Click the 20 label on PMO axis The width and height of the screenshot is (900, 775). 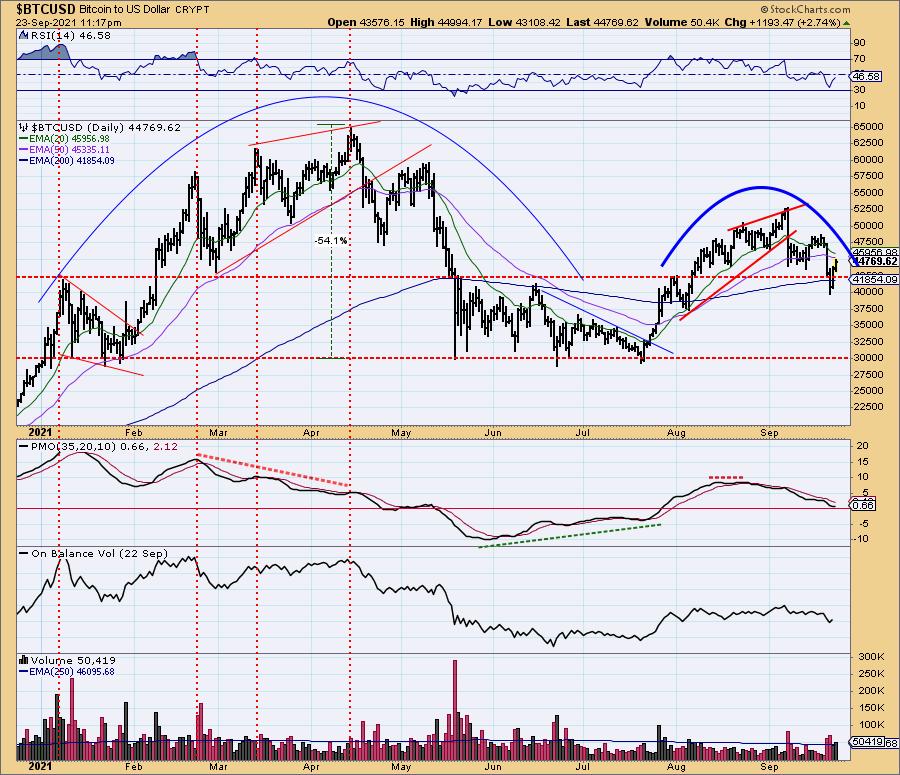pos(863,446)
